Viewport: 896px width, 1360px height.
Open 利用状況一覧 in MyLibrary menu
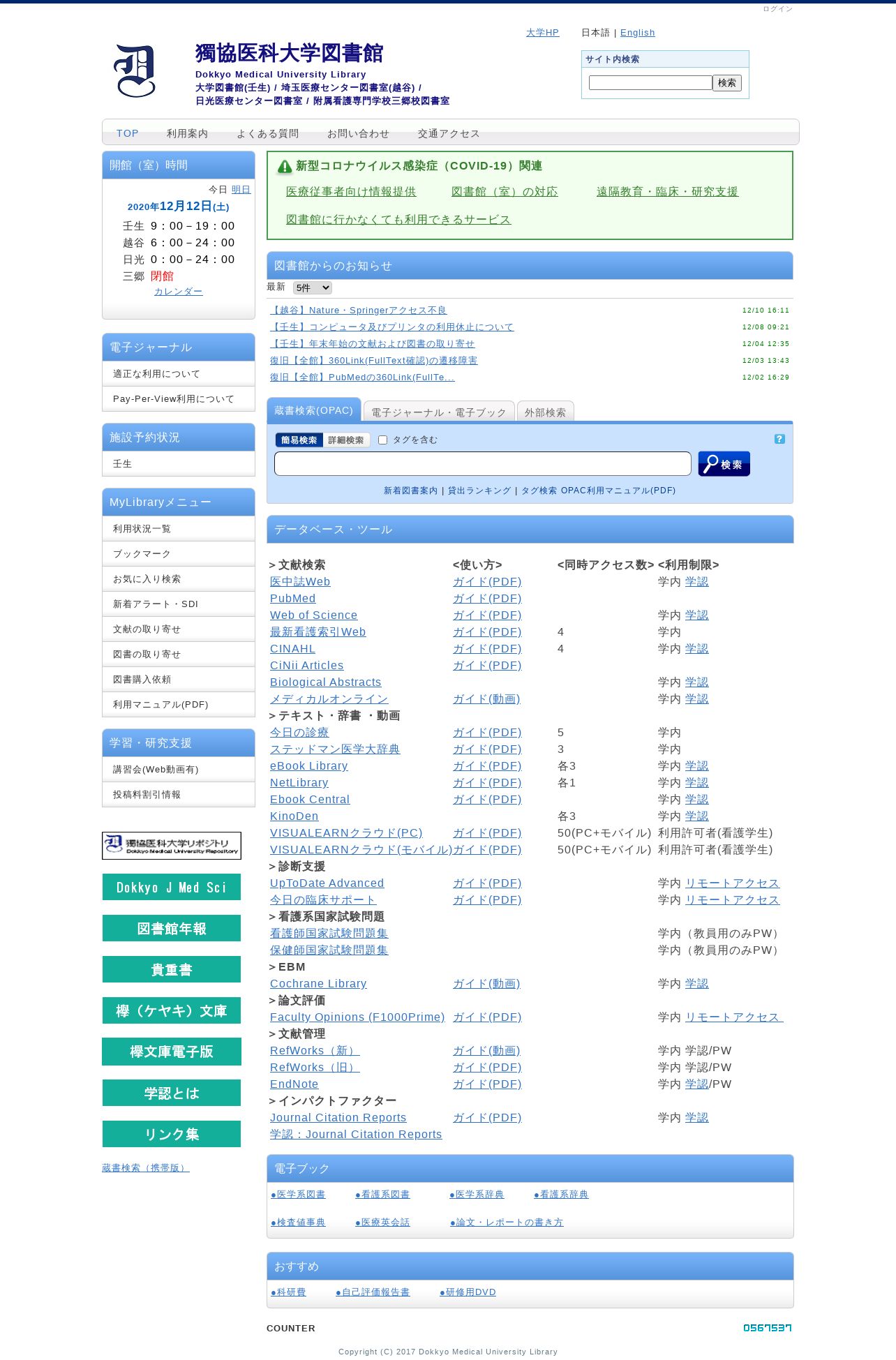[179, 529]
